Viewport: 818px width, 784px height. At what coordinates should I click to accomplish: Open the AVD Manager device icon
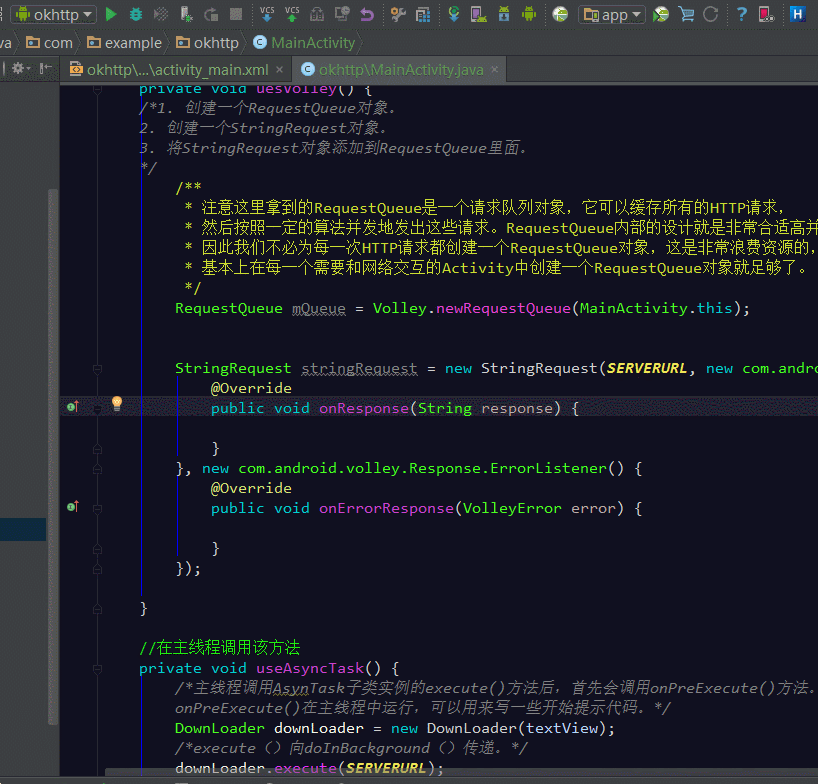click(478, 14)
